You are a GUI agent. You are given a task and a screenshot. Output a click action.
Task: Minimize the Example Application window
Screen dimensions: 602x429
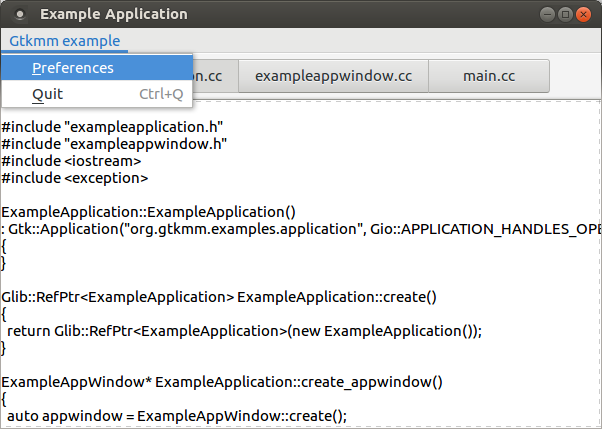pos(547,15)
